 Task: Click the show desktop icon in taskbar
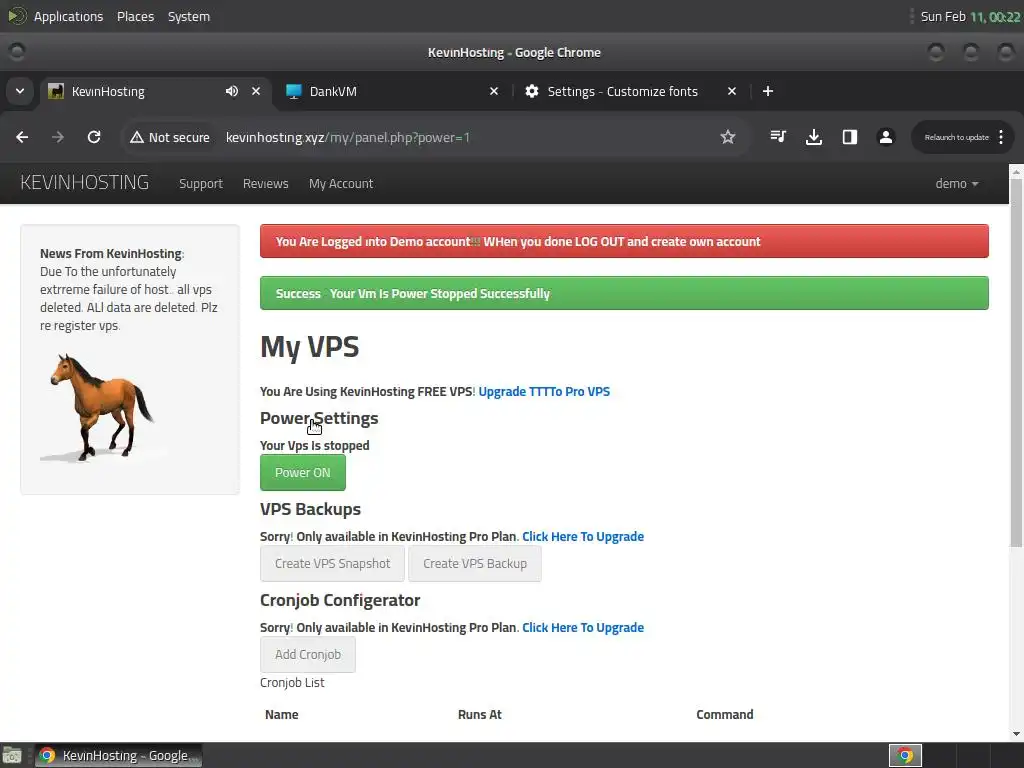[12, 756]
